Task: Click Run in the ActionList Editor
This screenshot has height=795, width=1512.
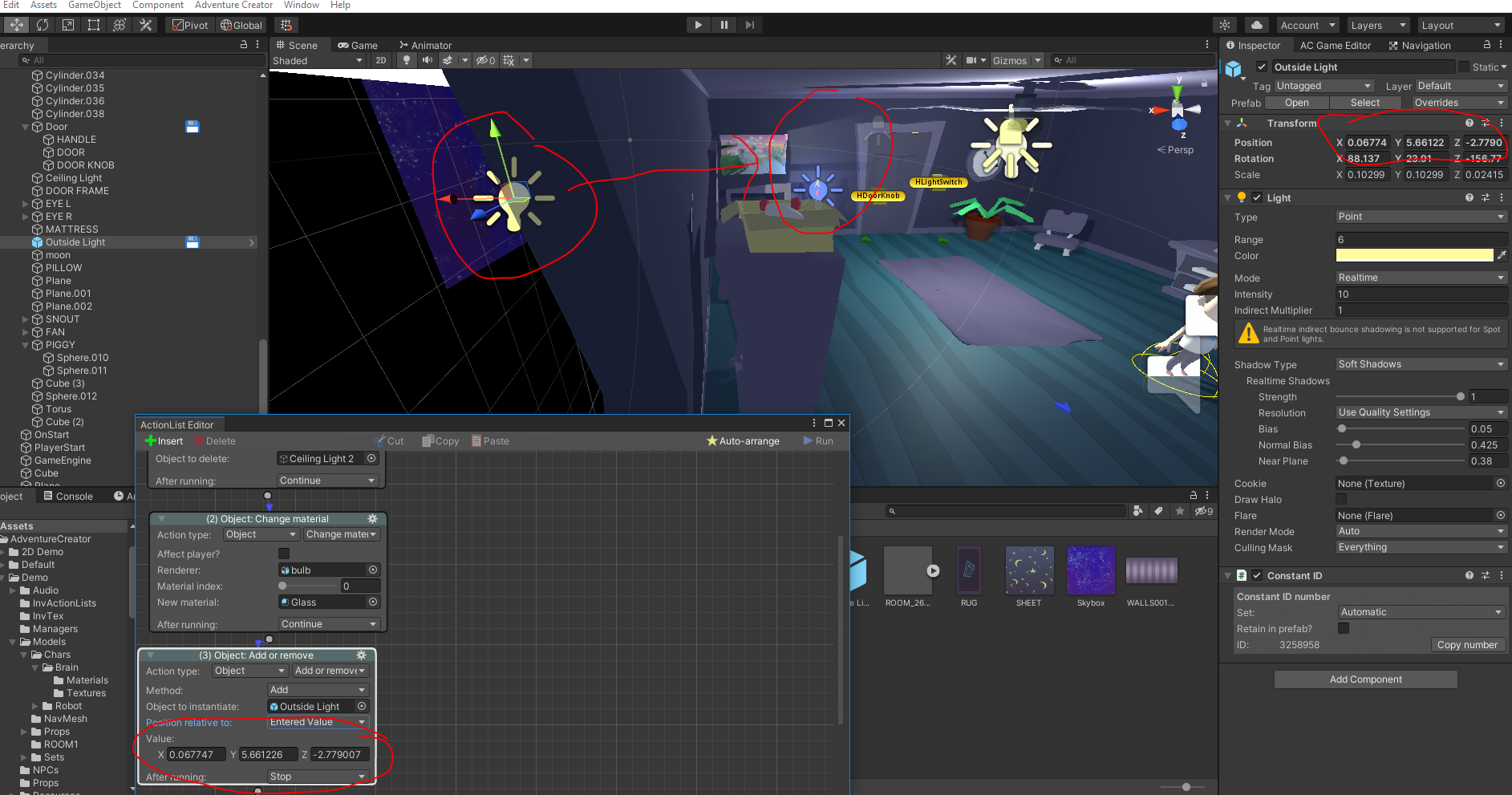Action: [x=818, y=441]
